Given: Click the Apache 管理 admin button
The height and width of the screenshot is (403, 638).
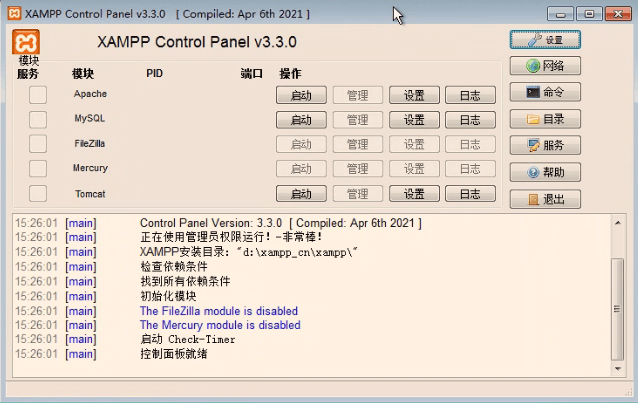Looking at the screenshot, I should [x=358, y=95].
